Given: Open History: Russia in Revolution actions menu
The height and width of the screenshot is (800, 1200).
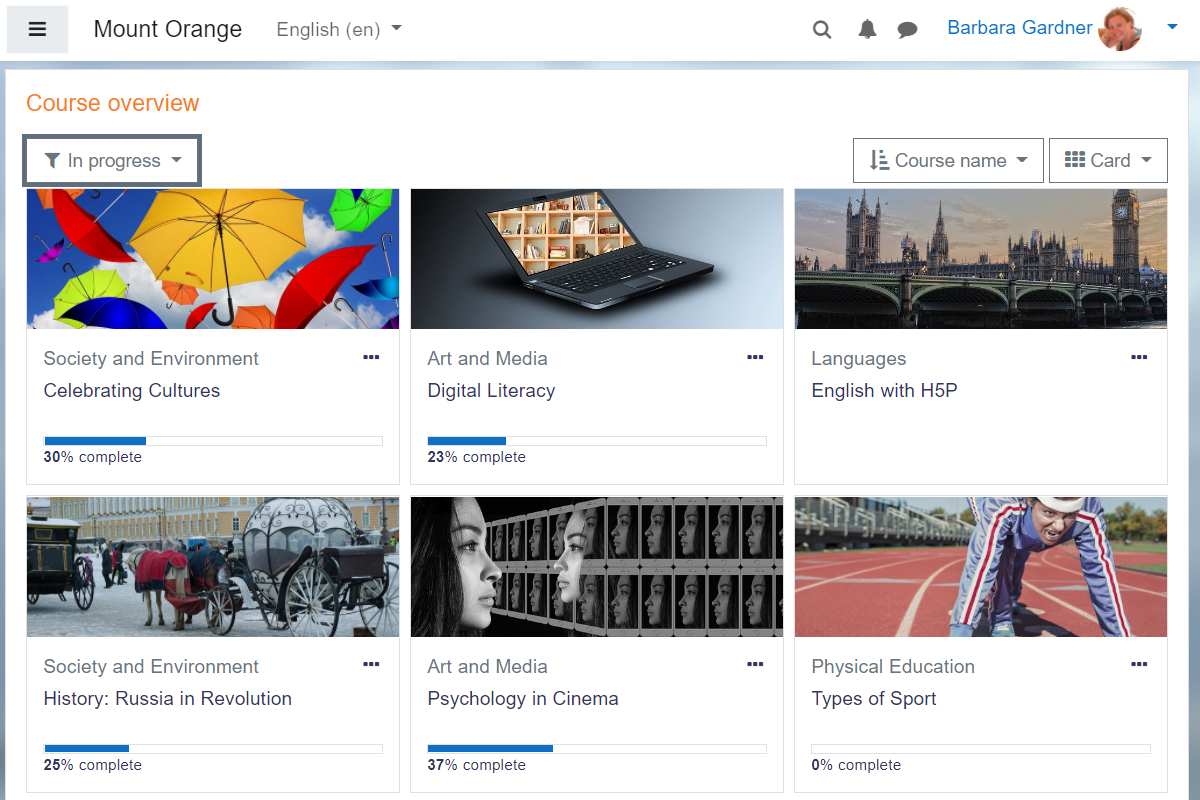Looking at the screenshot, I should click(371, 664).
